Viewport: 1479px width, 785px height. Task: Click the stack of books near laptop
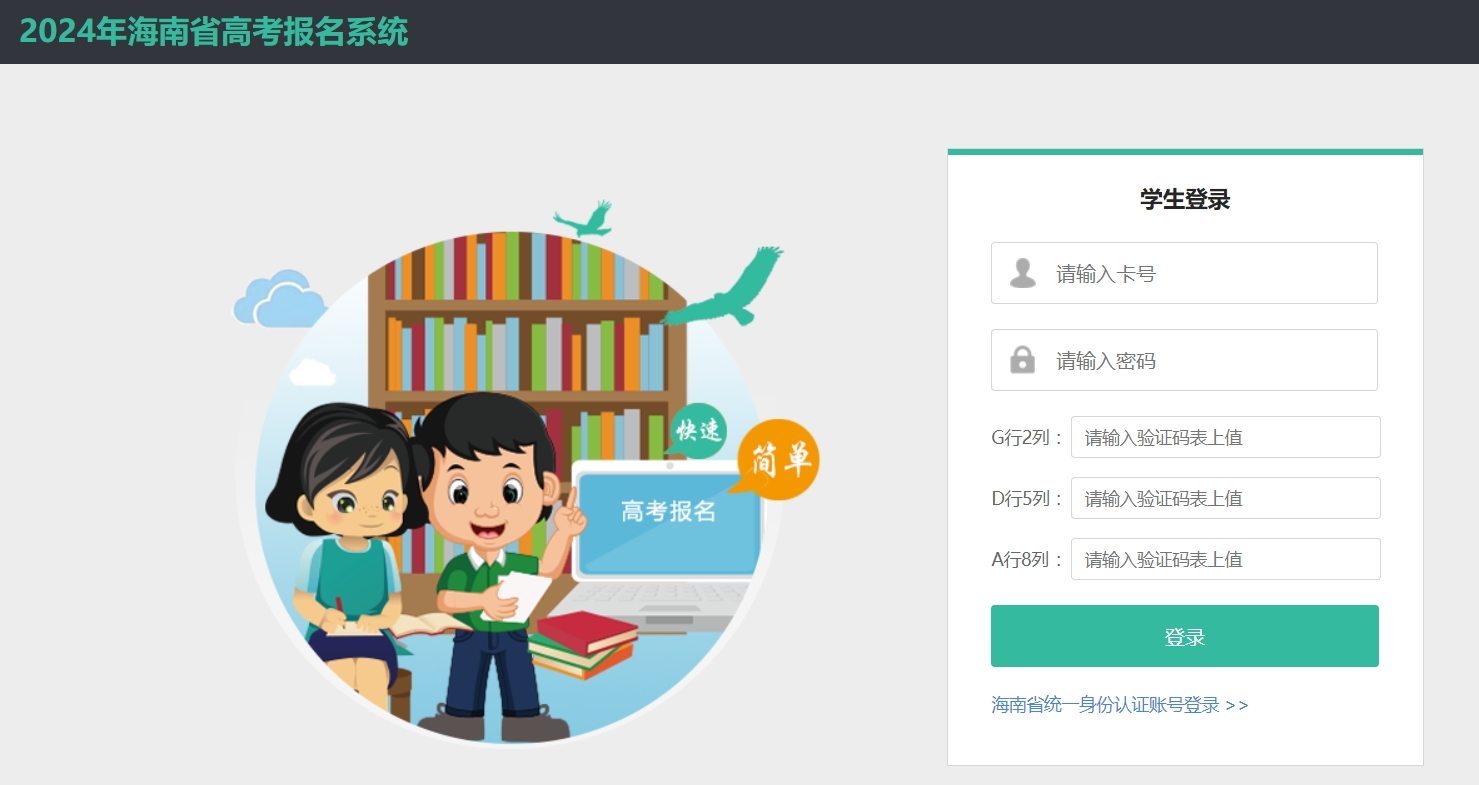pyautogui.click(x=583, y=645)
